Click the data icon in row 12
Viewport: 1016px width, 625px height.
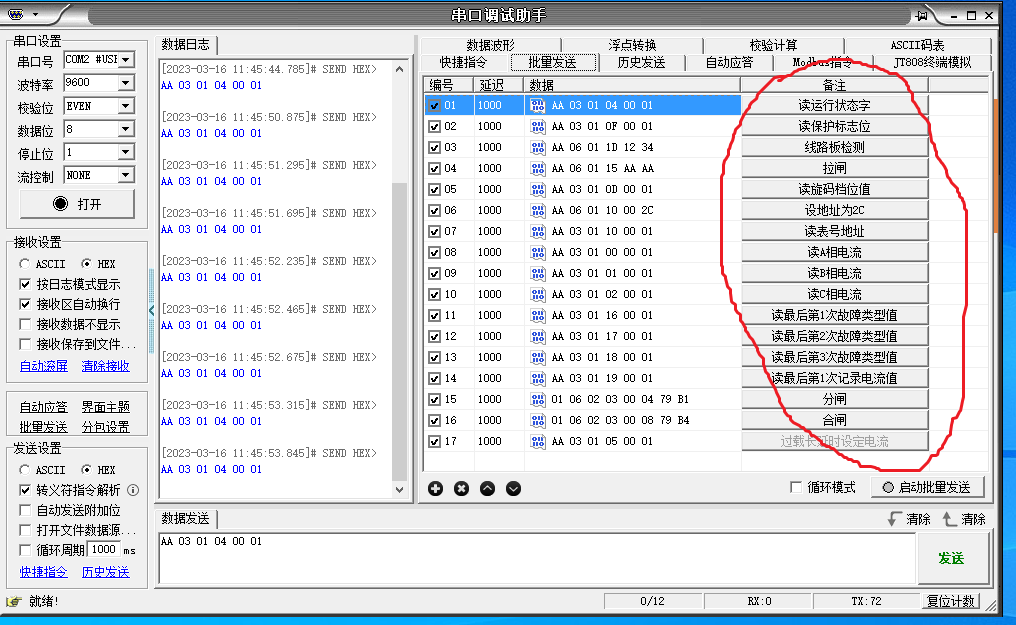(x=537, y=336)
